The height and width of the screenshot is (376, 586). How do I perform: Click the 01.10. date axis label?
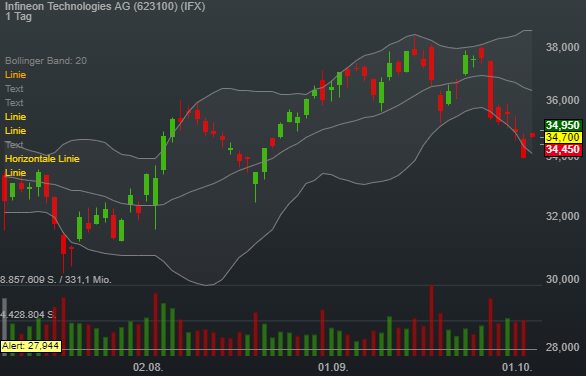click(x=517, y=367)
